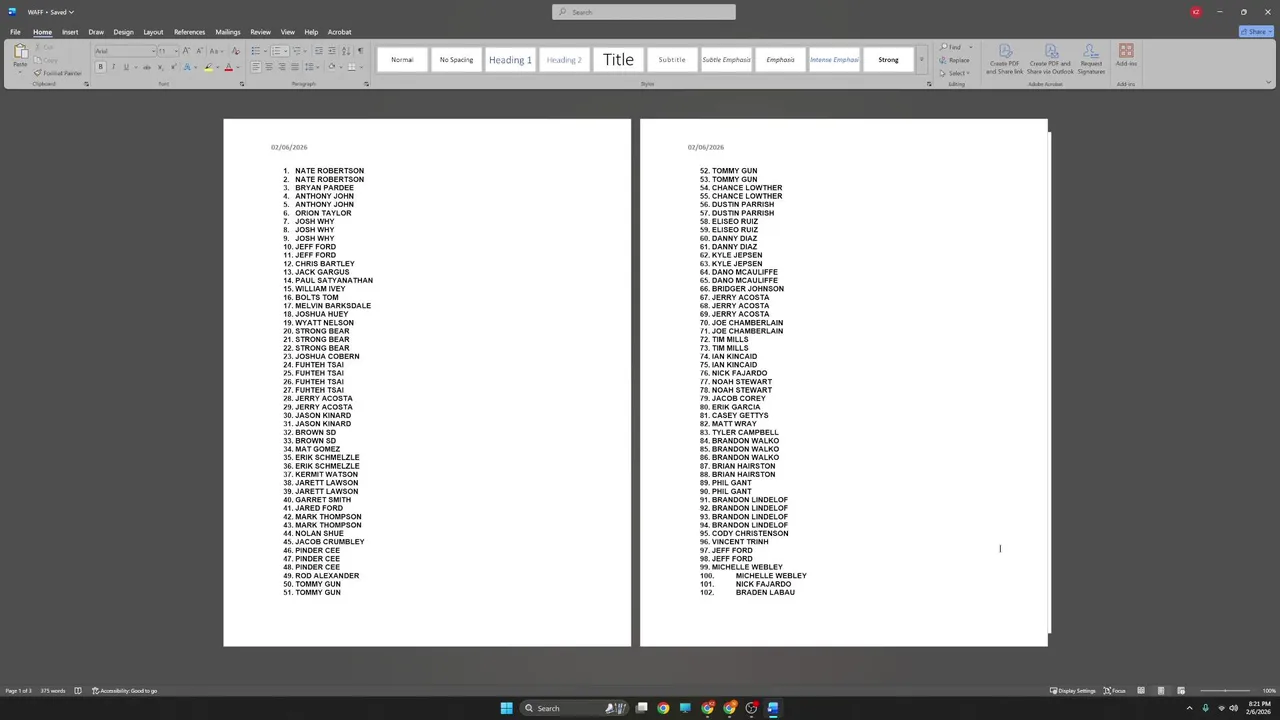Adjust the zoom slider in status bar
The height and width of the screenshot is (720, 1280).
tap(1226, 691)
